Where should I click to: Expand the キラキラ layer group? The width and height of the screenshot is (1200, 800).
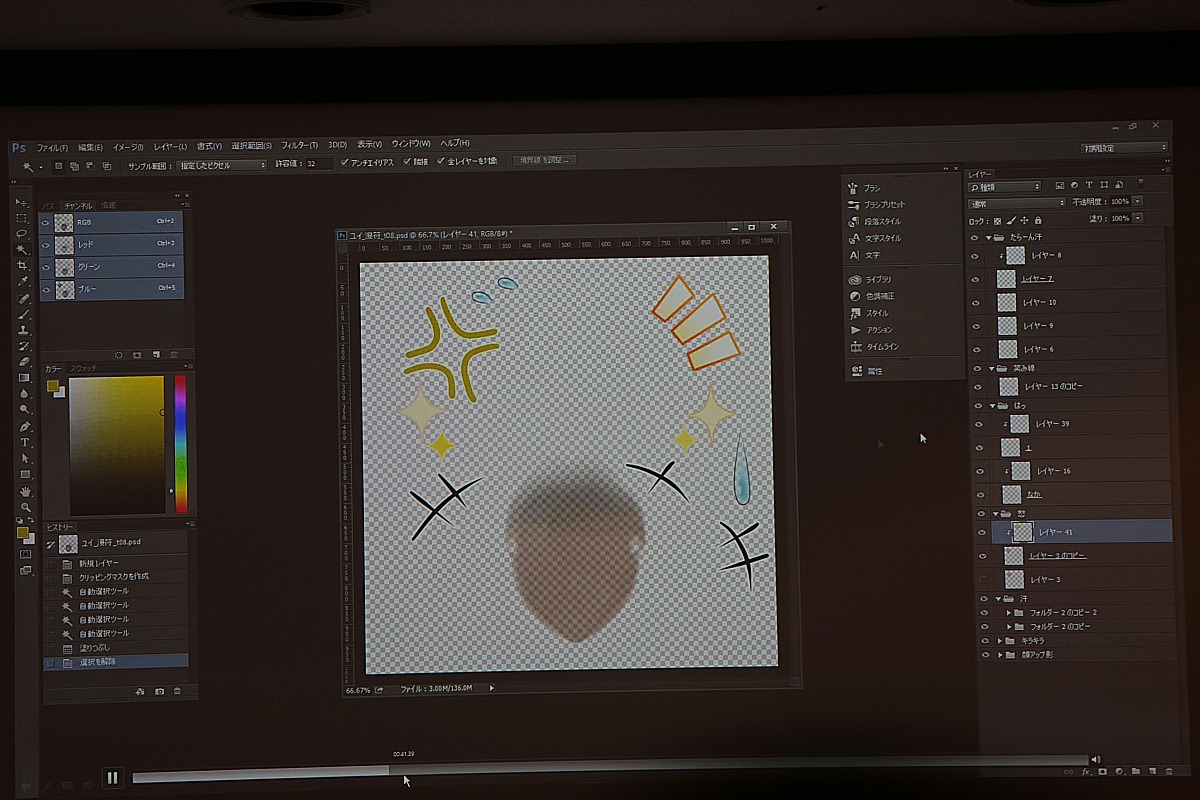pos(999,640)
